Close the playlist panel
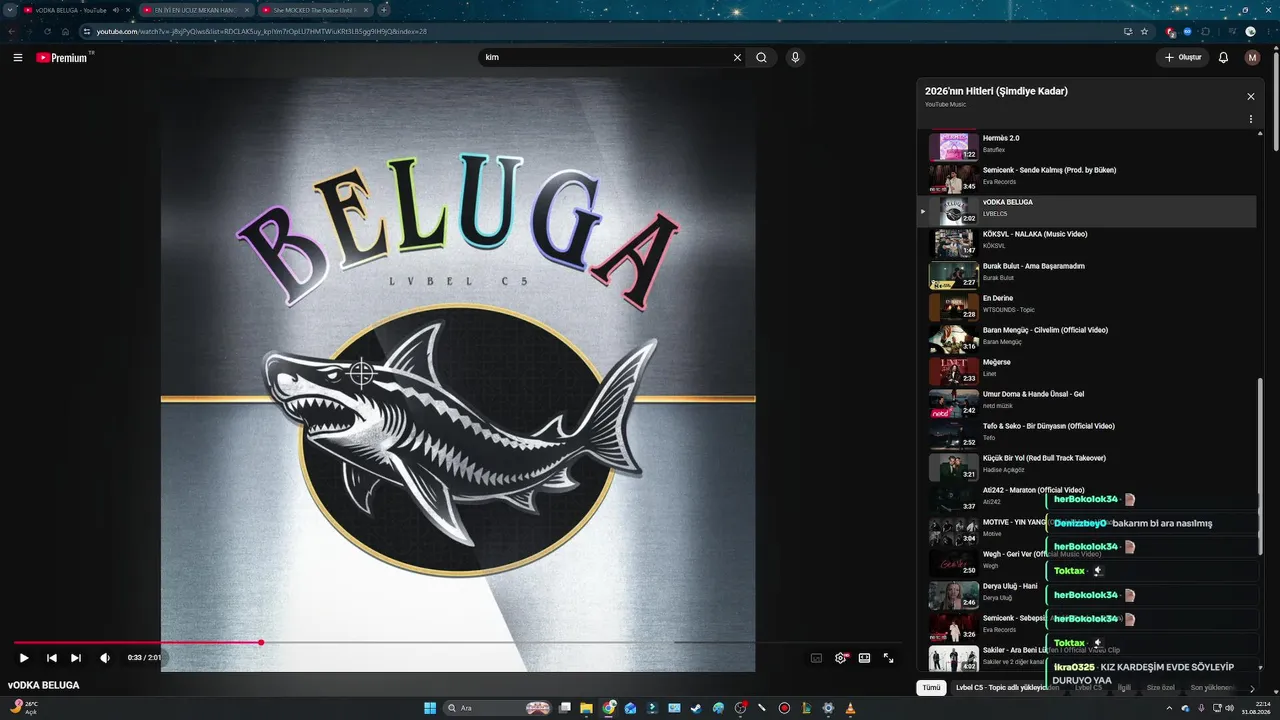 tap(1250, 97)
